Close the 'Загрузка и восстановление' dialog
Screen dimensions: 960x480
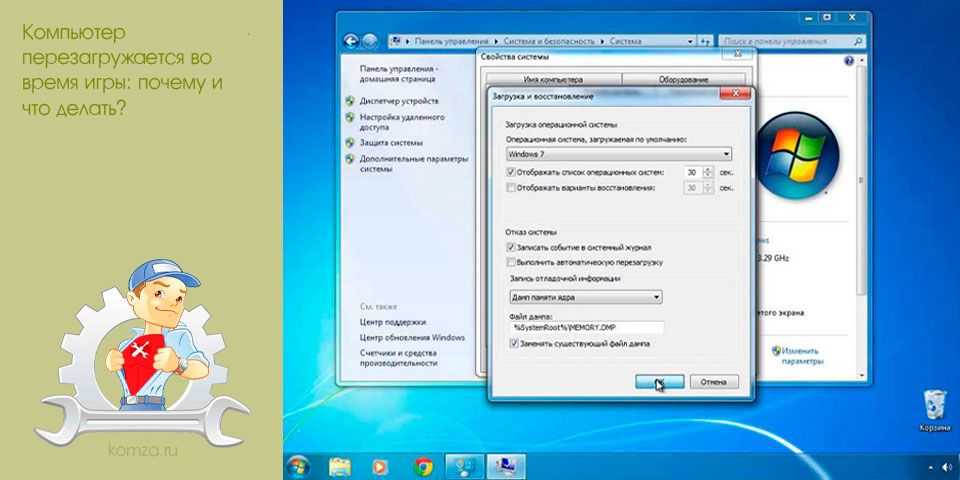(735, 94)
